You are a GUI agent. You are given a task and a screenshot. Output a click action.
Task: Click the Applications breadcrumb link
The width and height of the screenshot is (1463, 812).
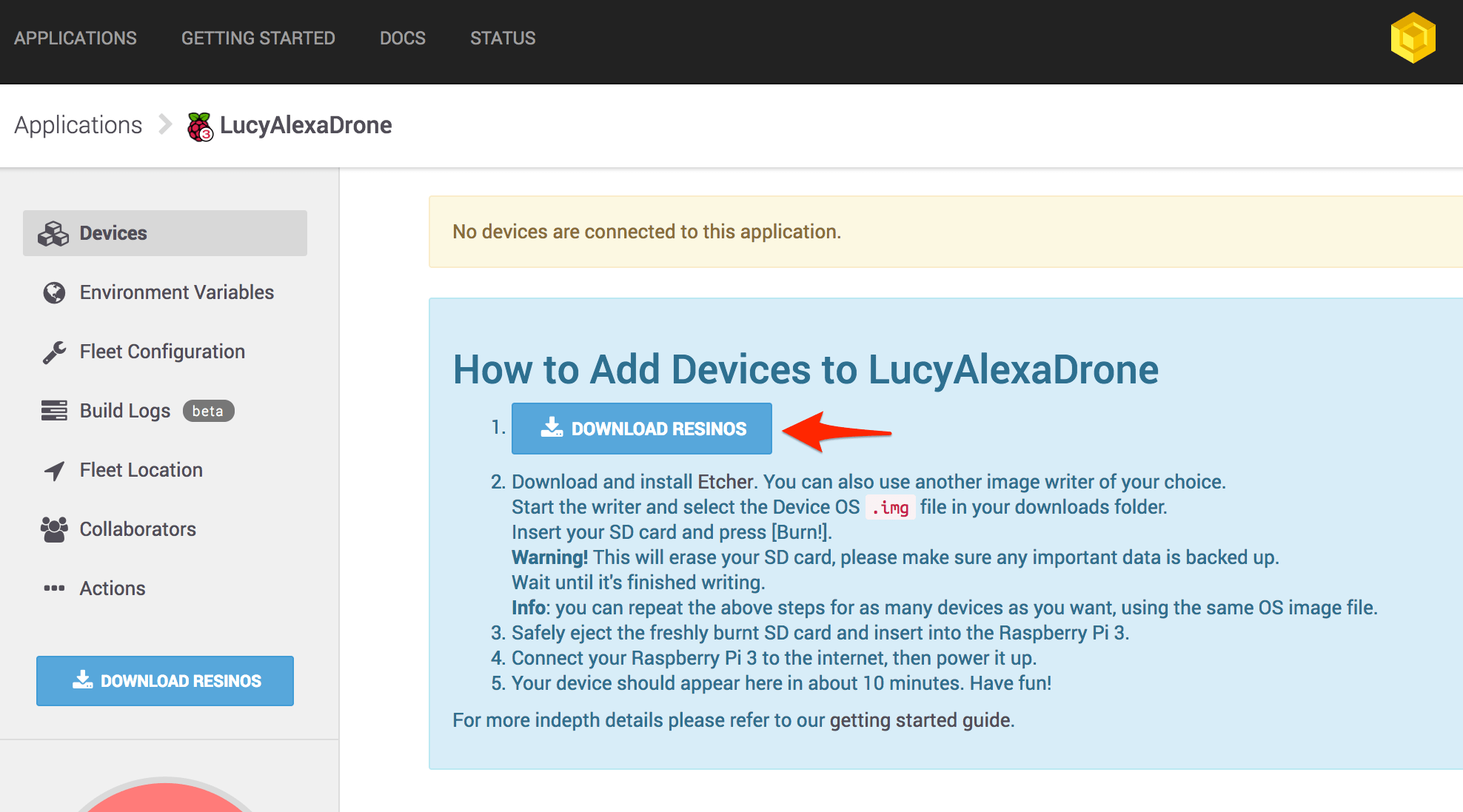(x=78, y=125)
